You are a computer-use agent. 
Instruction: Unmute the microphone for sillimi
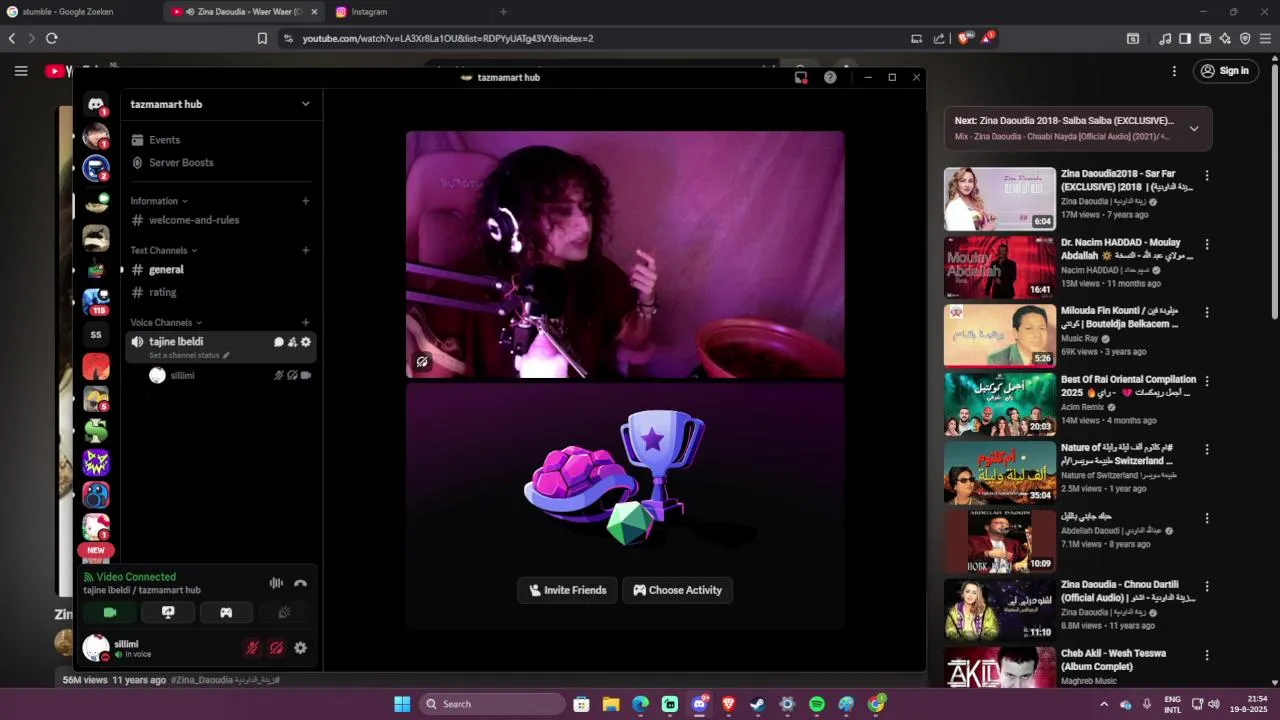252,648
